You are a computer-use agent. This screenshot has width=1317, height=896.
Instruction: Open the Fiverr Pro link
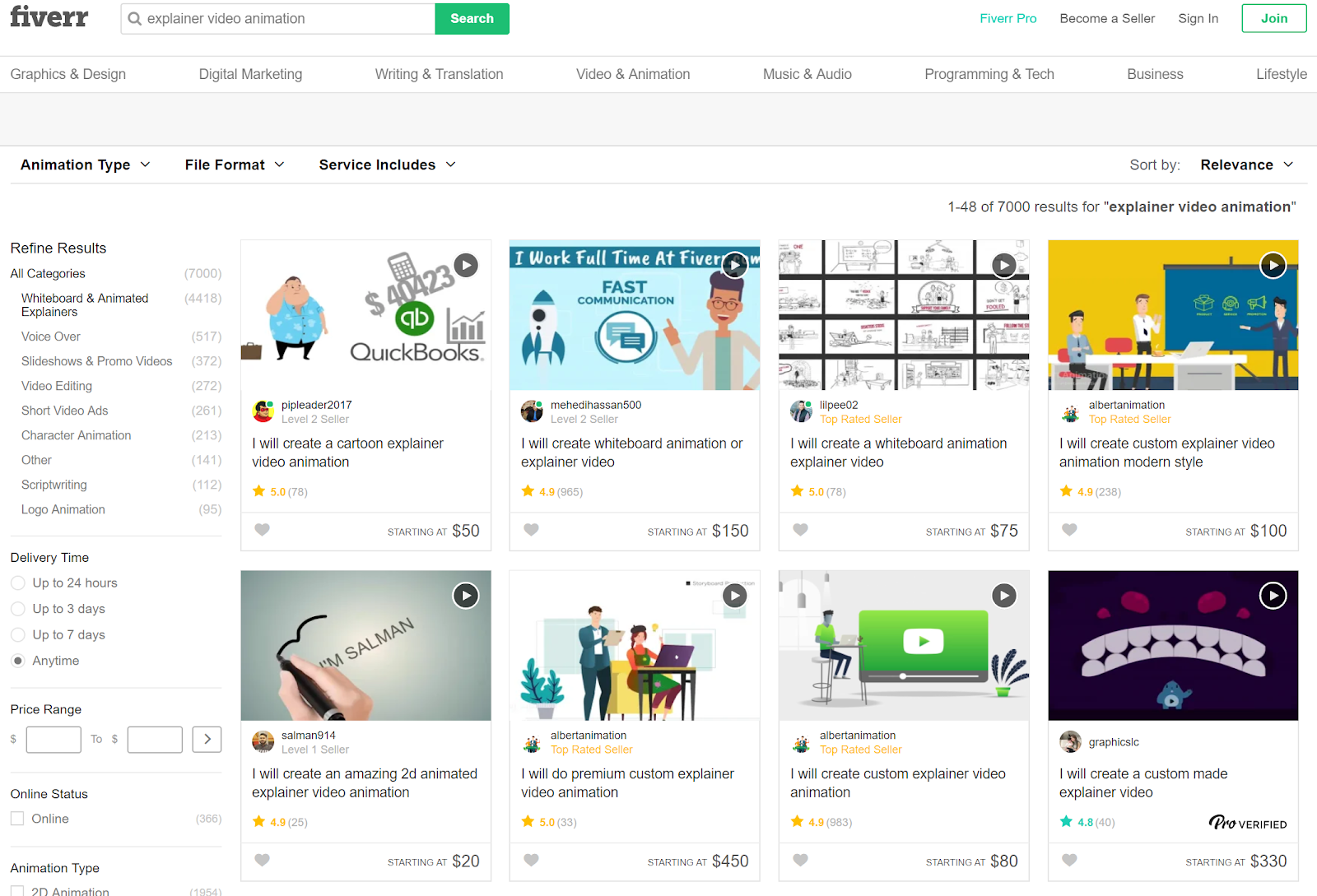click(1008, 18)
